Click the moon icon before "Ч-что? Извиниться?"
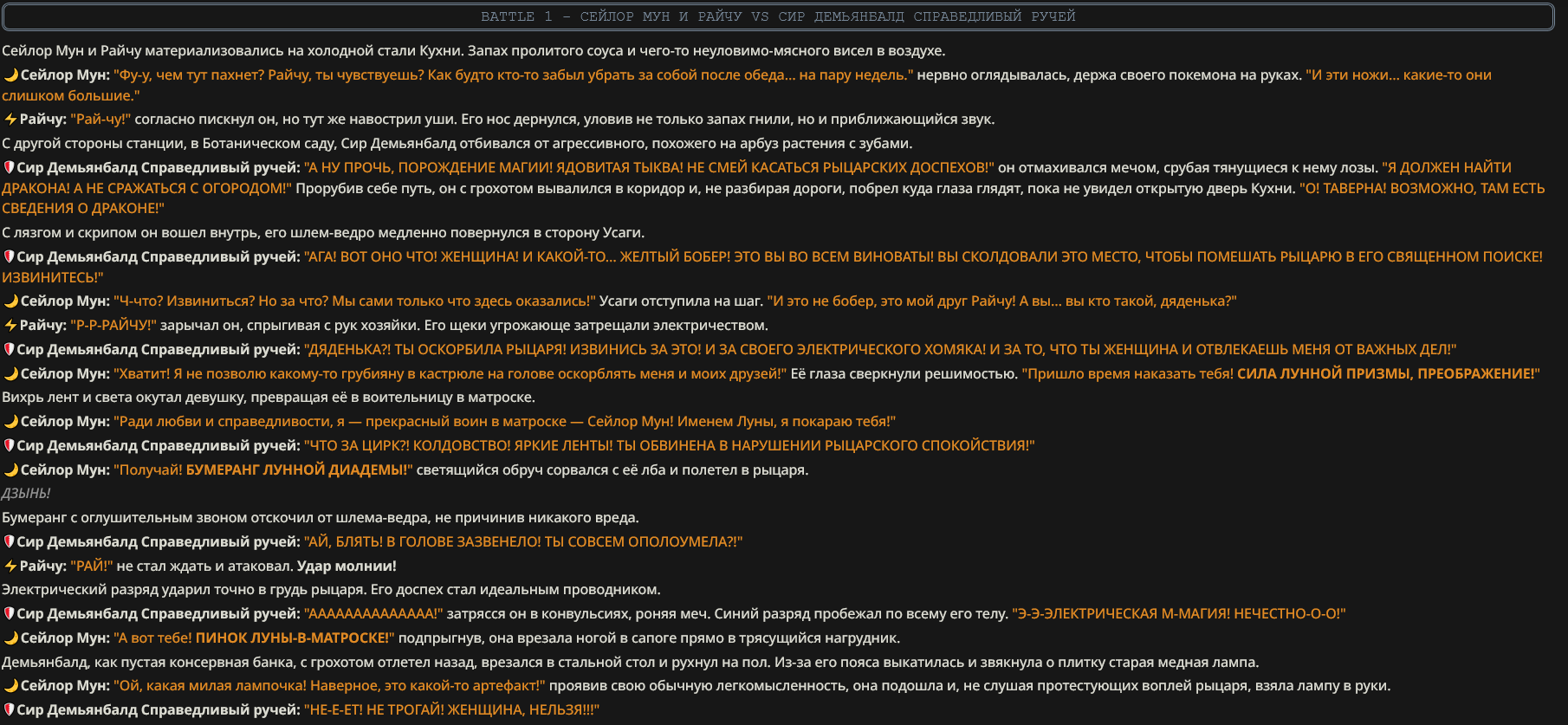This screenshot has width=1568, height=725. [x=10, y=301]
